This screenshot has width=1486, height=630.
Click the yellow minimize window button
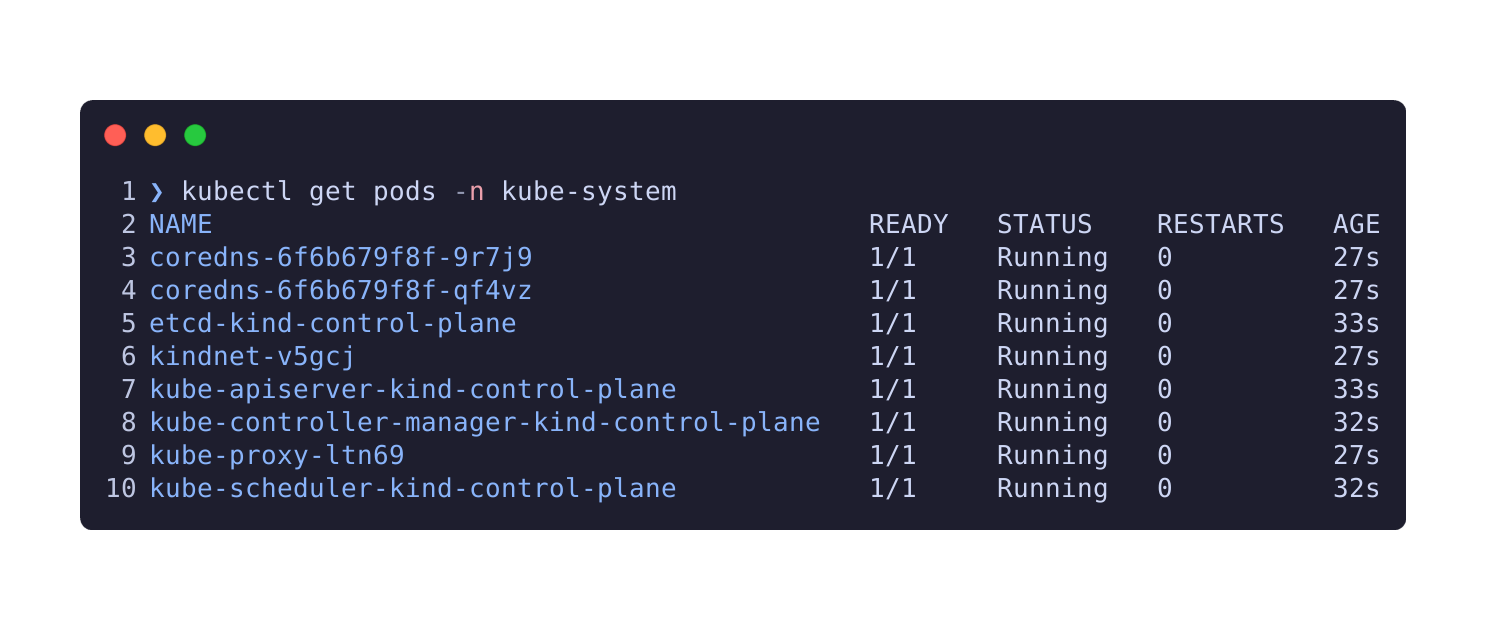155,135
